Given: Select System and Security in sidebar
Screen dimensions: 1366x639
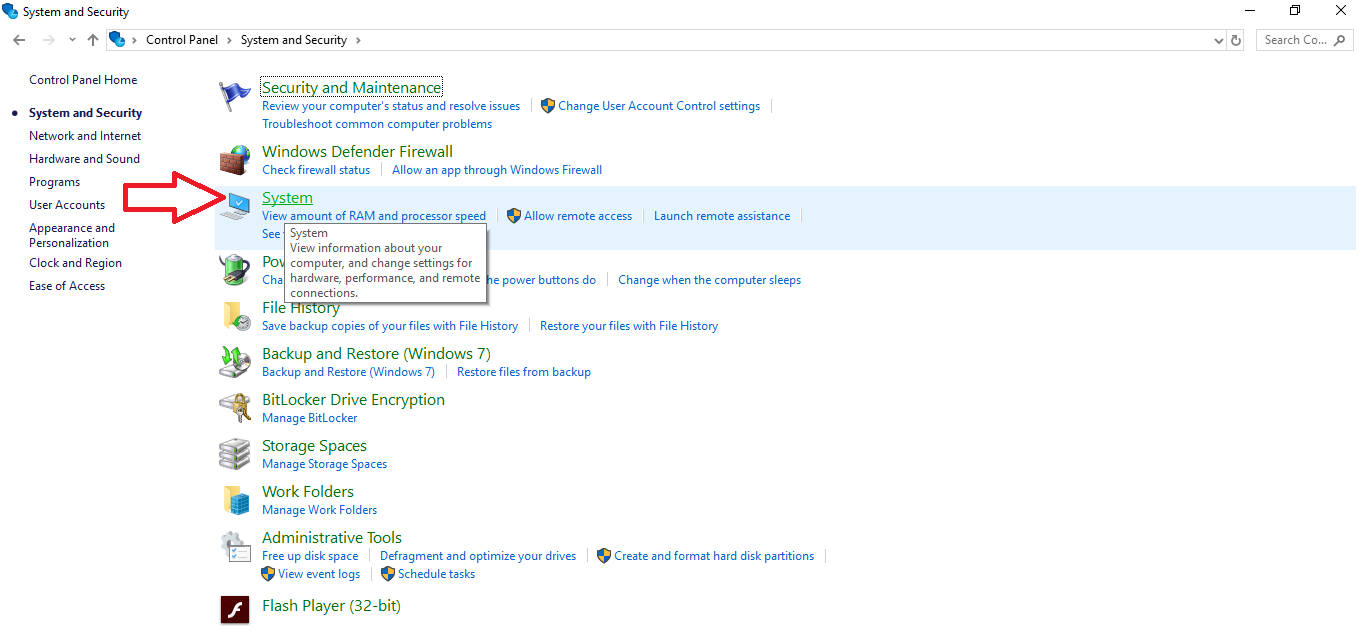Looking at the screenshot, I should [85, 113].
